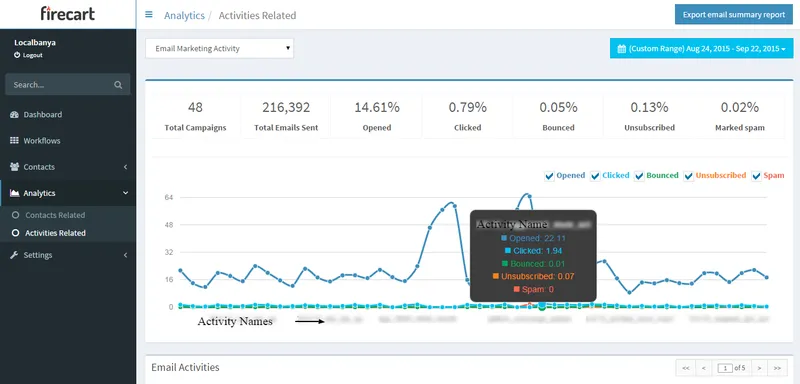Toggle the Unsubscribed series checkbox
The image size is (800, 384).
(689, 176)
